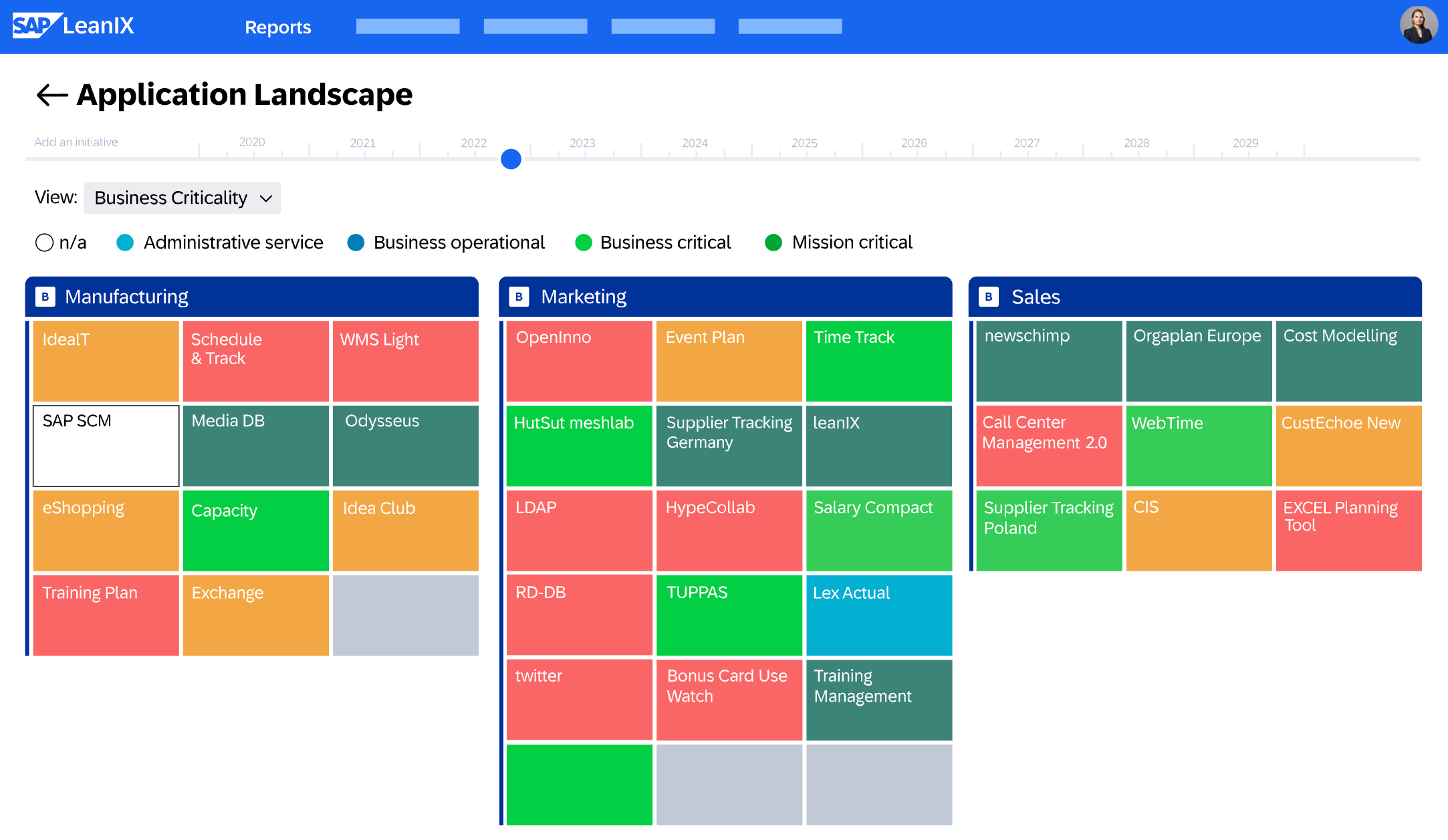Open the eShopping tile

click(106, 531)
